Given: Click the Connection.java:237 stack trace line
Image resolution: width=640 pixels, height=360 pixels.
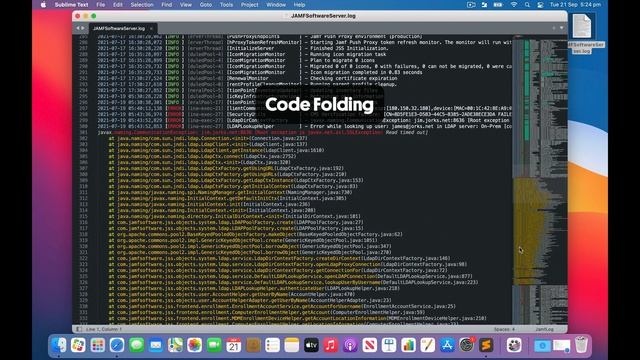Looking at the screenshot, I should pos(208,138).
